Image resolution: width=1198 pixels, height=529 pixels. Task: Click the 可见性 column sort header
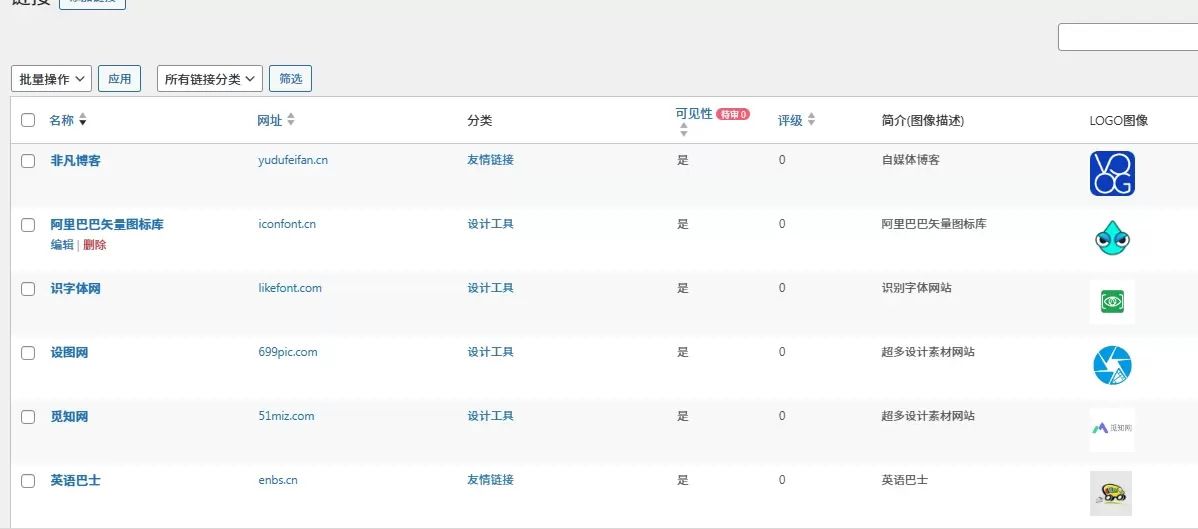(694, 114)
